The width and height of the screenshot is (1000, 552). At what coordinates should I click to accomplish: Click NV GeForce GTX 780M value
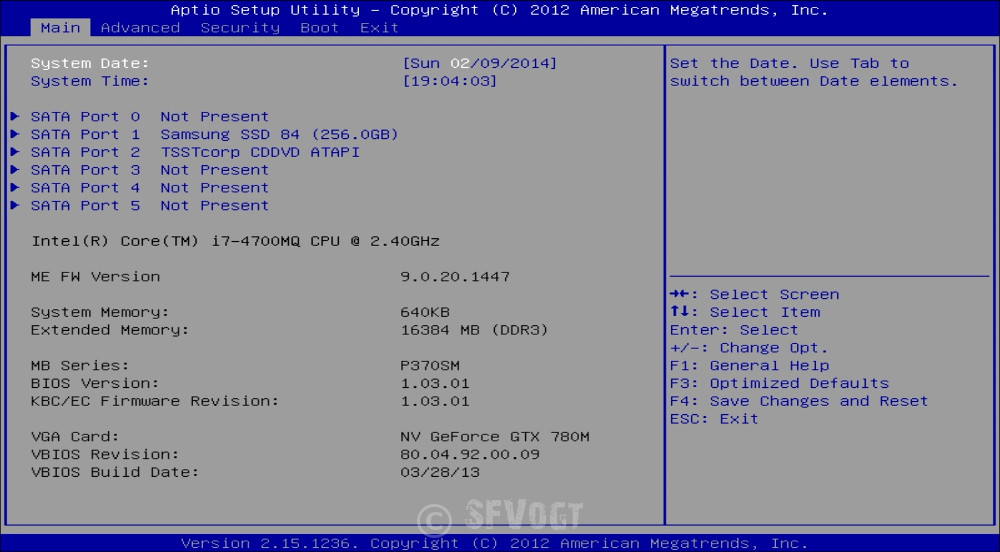coord(495,437)
